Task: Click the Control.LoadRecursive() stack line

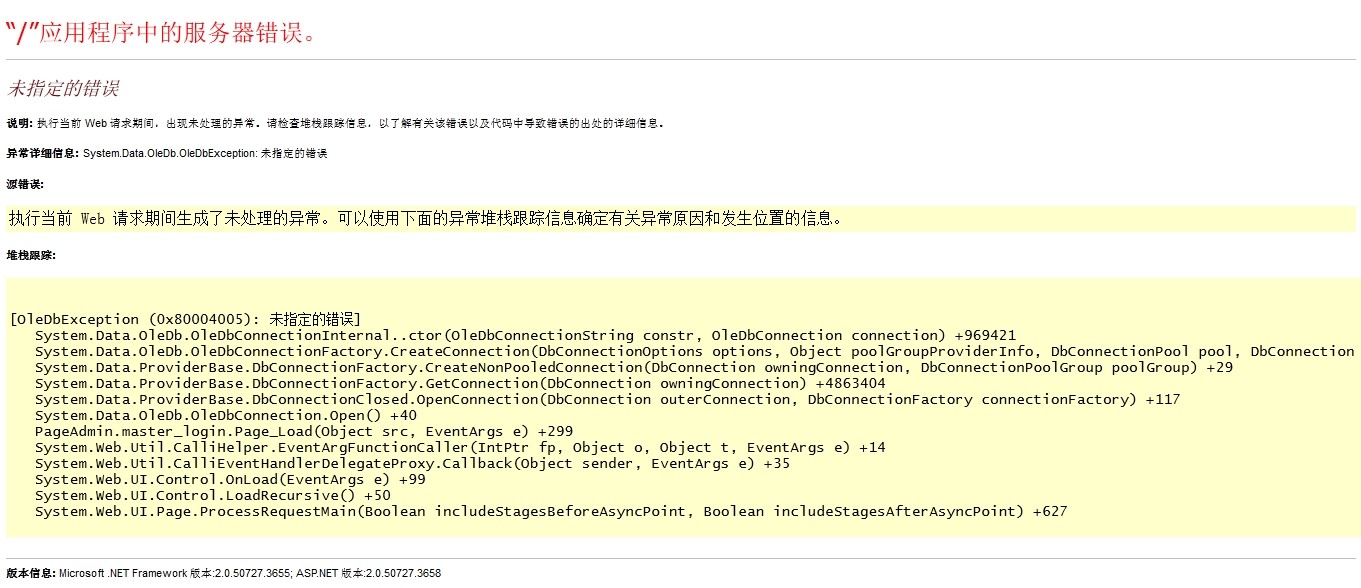Action: [212, 495]
